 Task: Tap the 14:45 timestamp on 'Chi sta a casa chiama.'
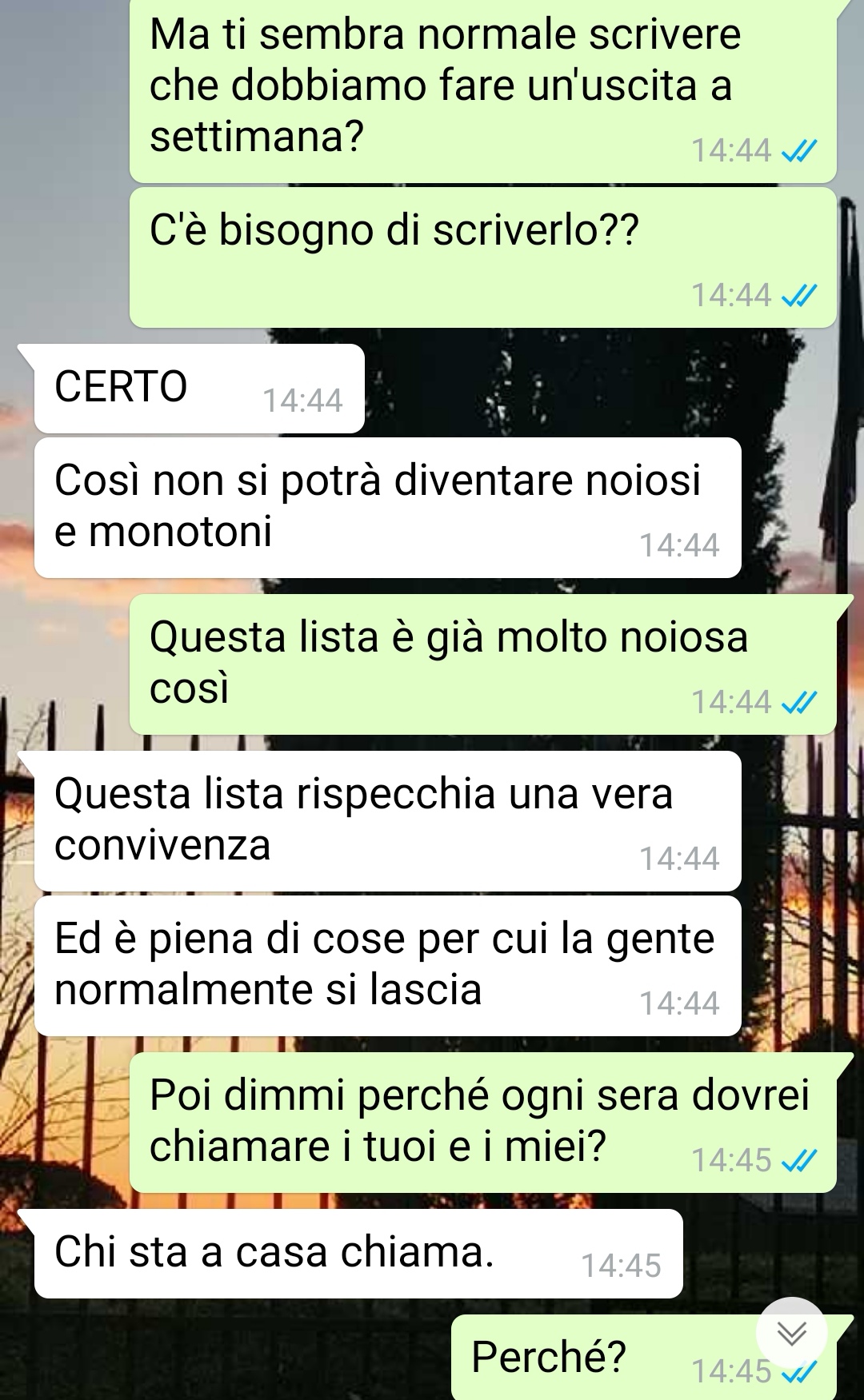tap(621, 1266)
